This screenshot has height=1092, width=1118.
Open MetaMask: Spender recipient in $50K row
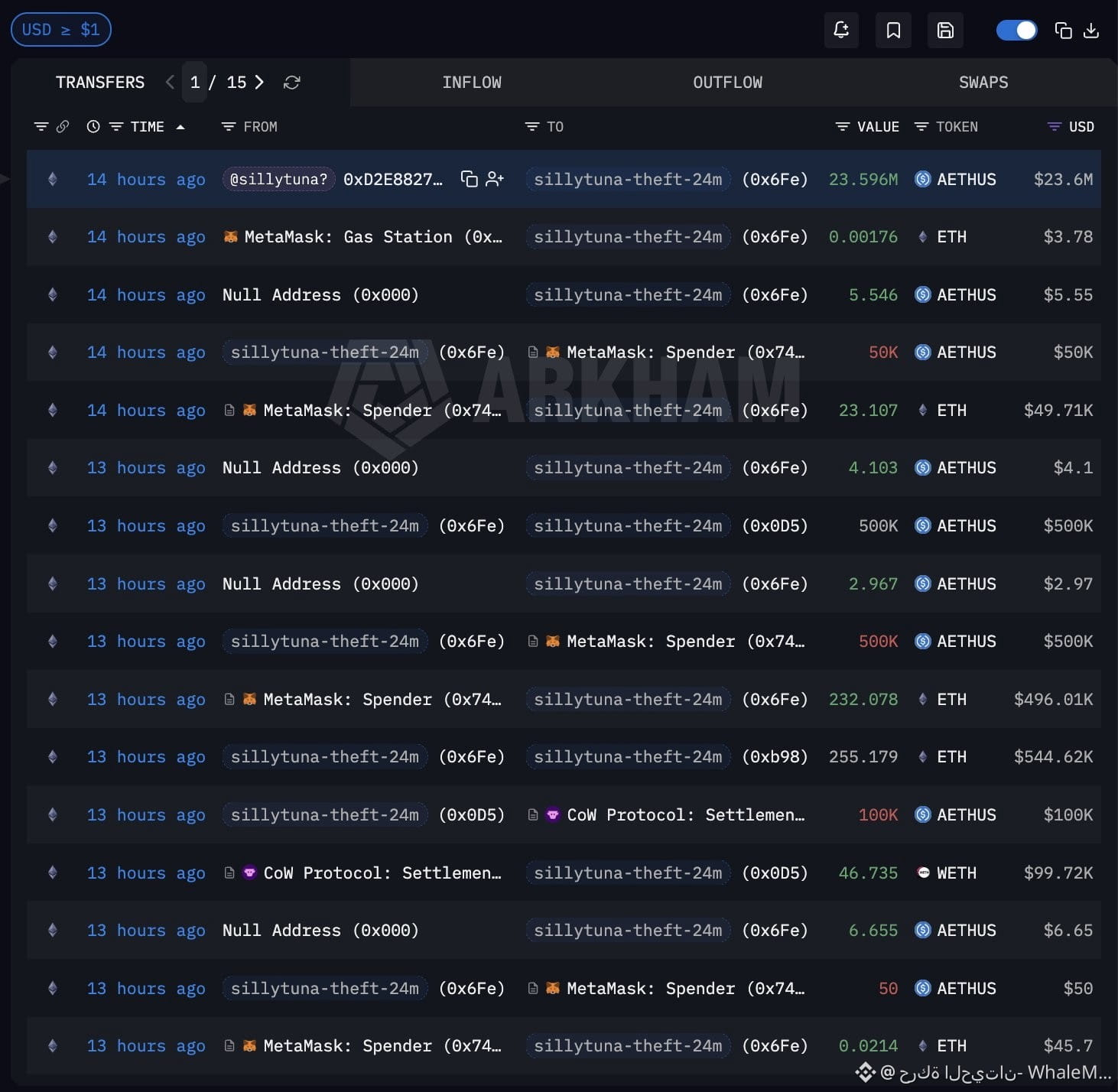677,353
